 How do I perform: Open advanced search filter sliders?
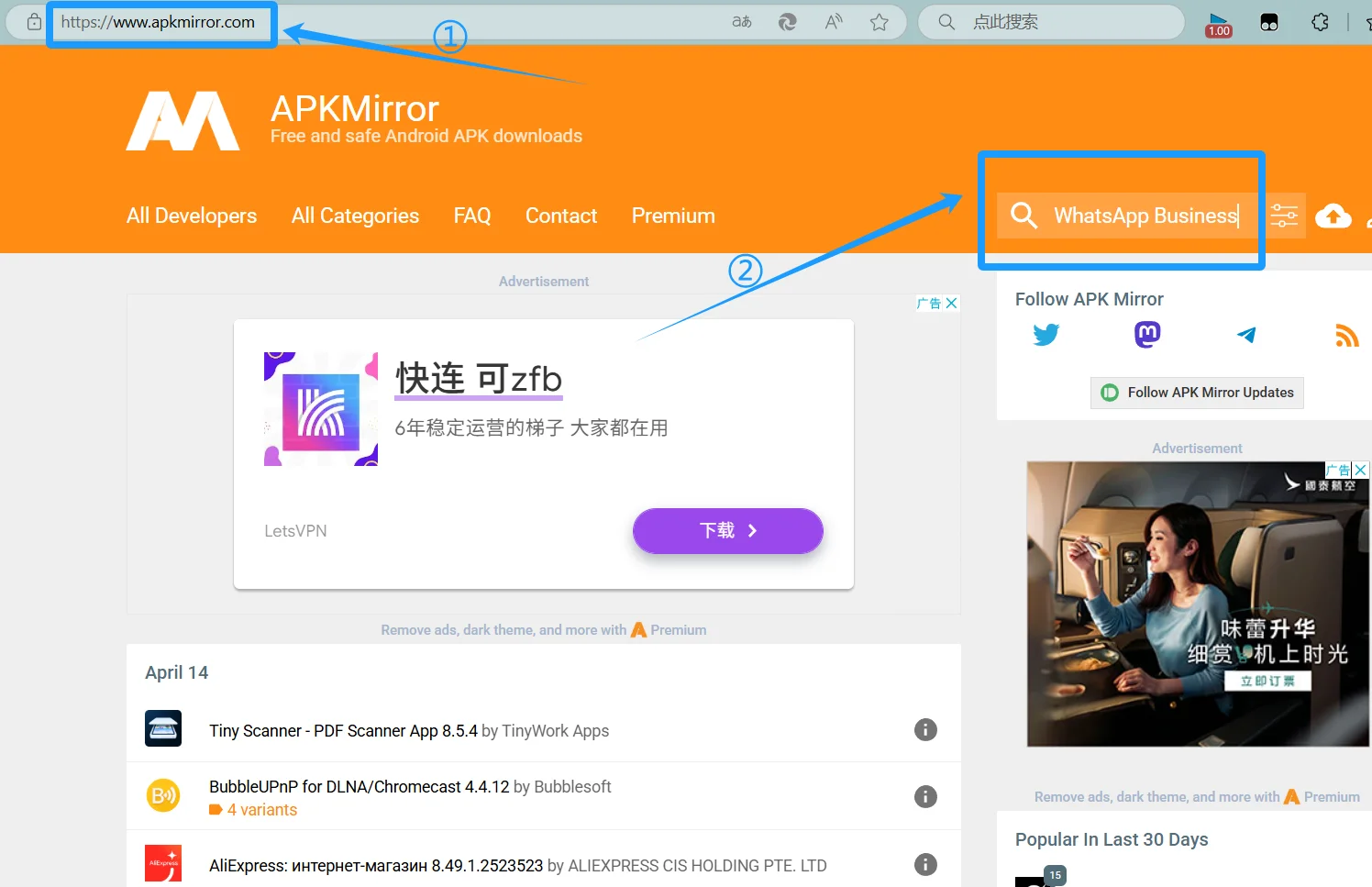coord(1284,216)
